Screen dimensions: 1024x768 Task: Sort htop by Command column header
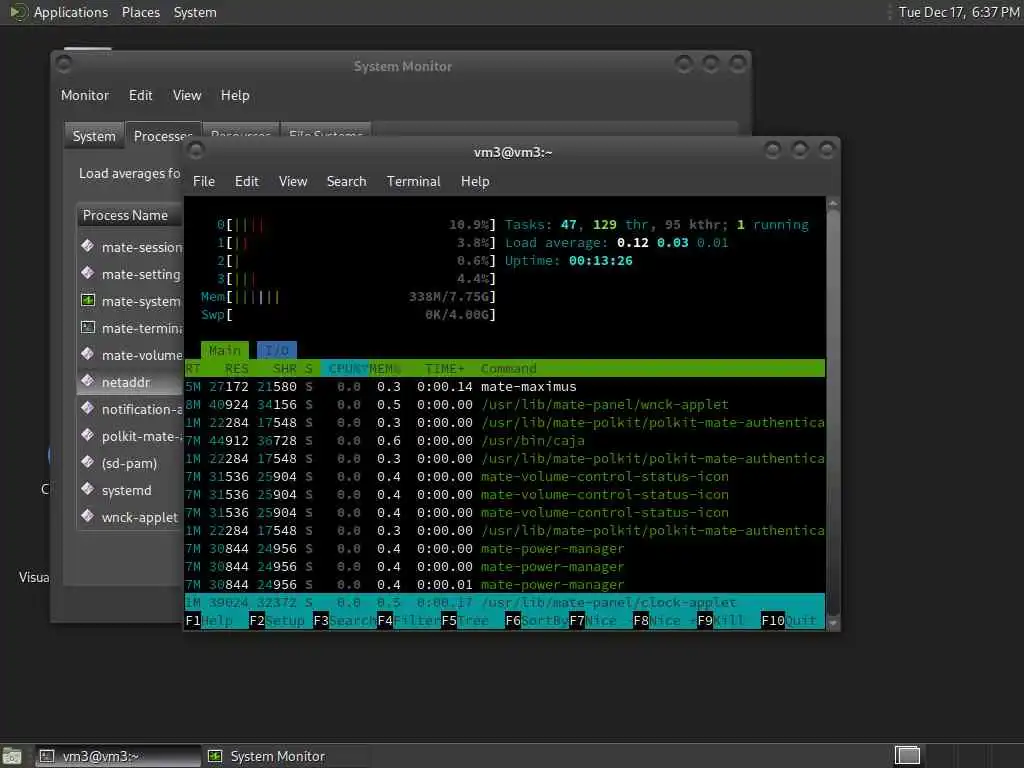509,368
